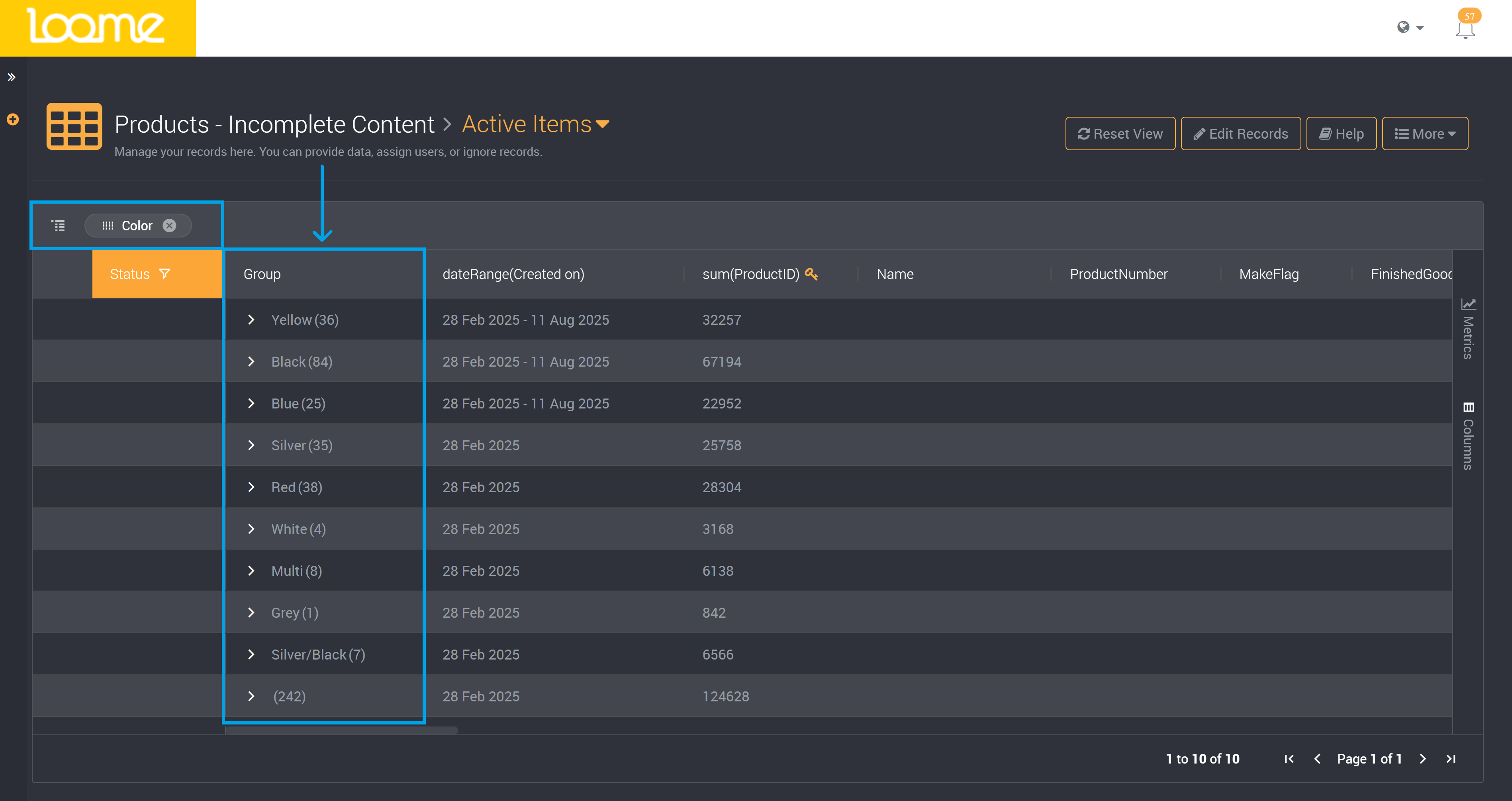Expand the Black (84) group
1512x801 pixels.
251,361
